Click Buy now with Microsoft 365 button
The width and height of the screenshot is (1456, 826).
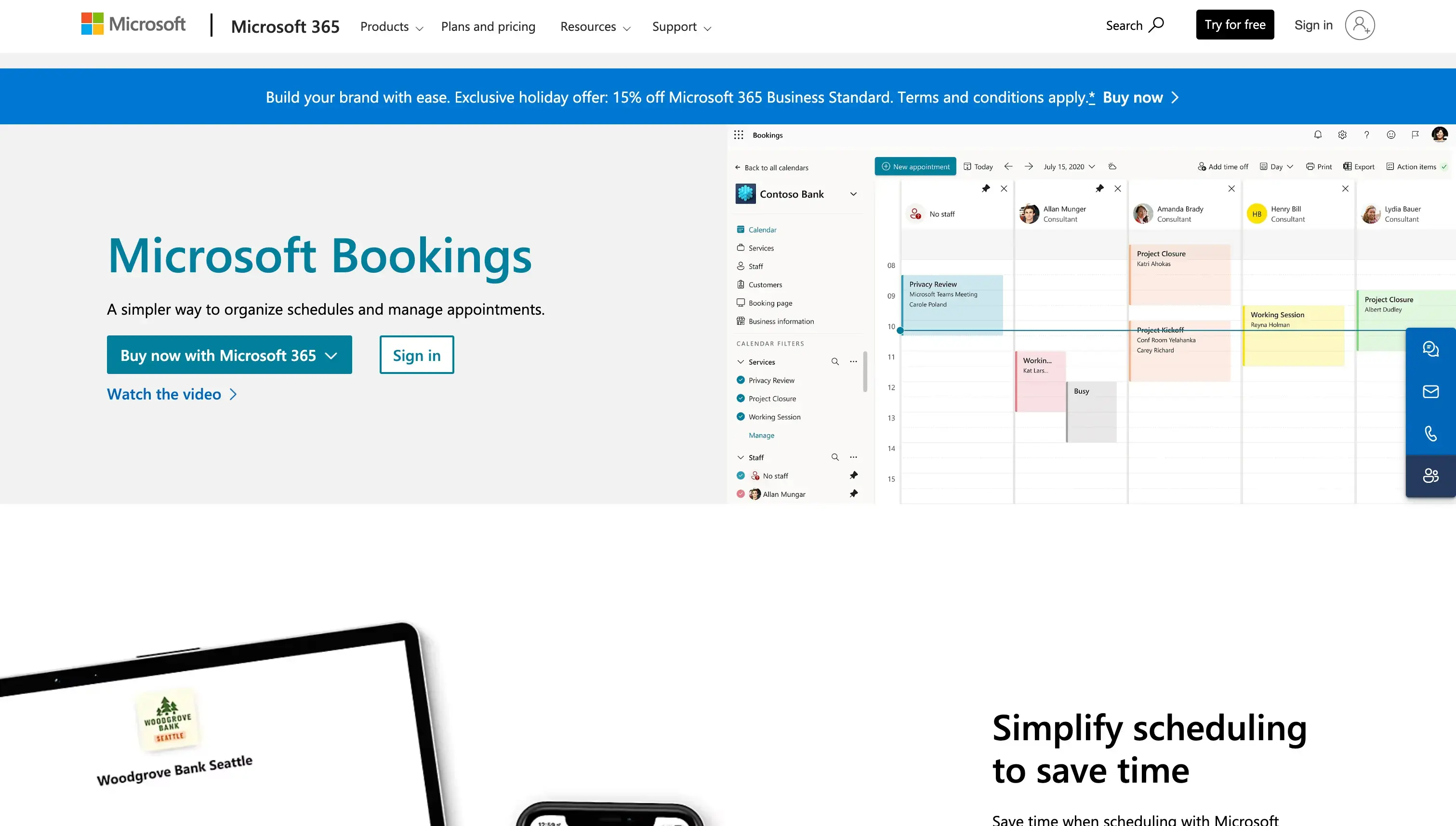(x=229, y=355)
